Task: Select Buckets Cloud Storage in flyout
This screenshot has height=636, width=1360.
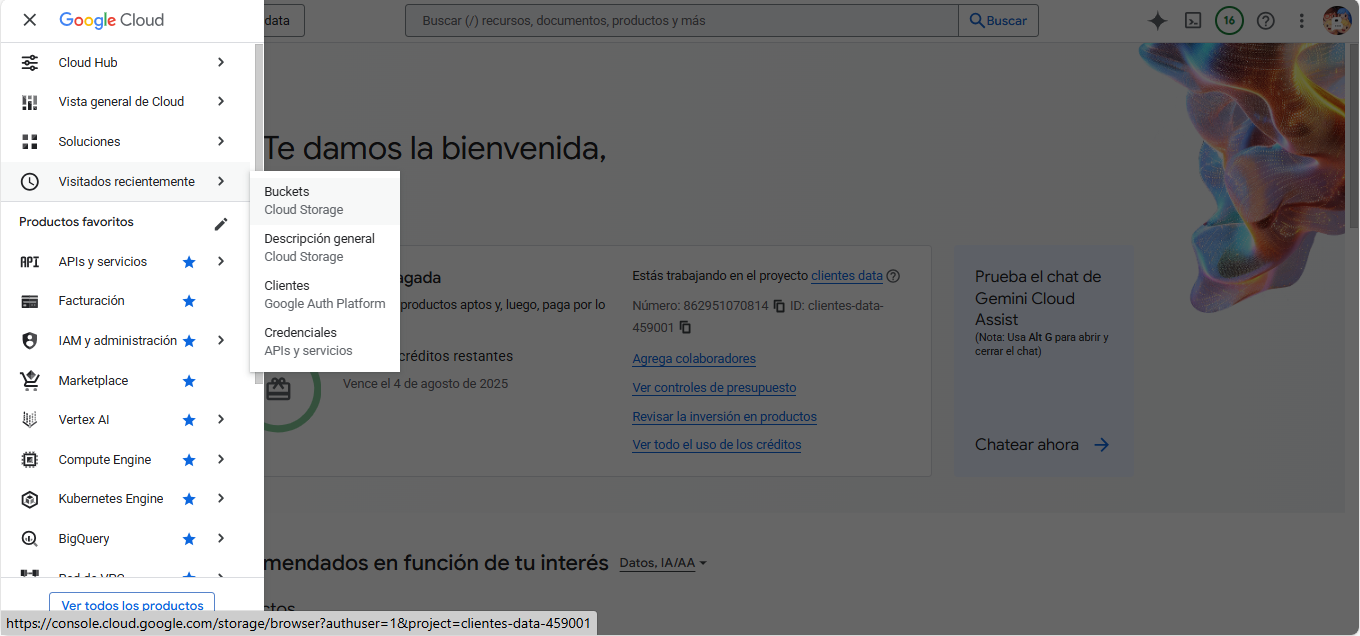Action: click(x=325, y=200)
